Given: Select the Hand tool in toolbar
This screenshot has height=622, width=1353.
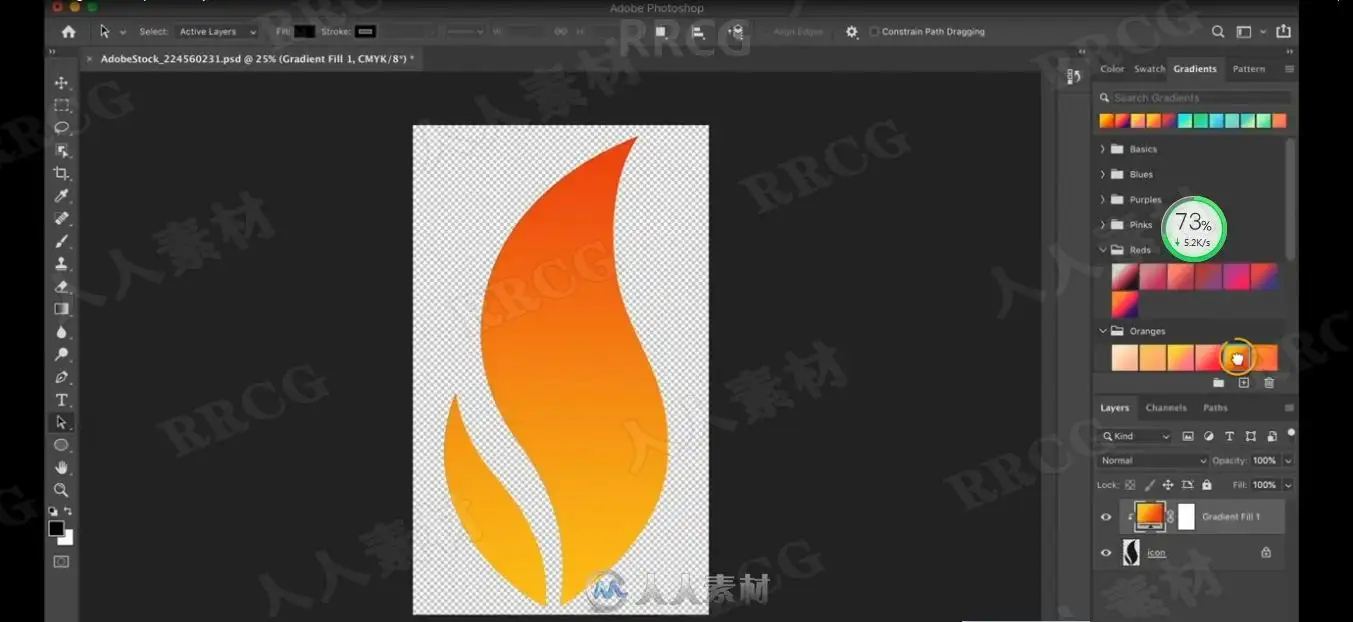Looking at the screenshot, I should (x=62, y=467).
